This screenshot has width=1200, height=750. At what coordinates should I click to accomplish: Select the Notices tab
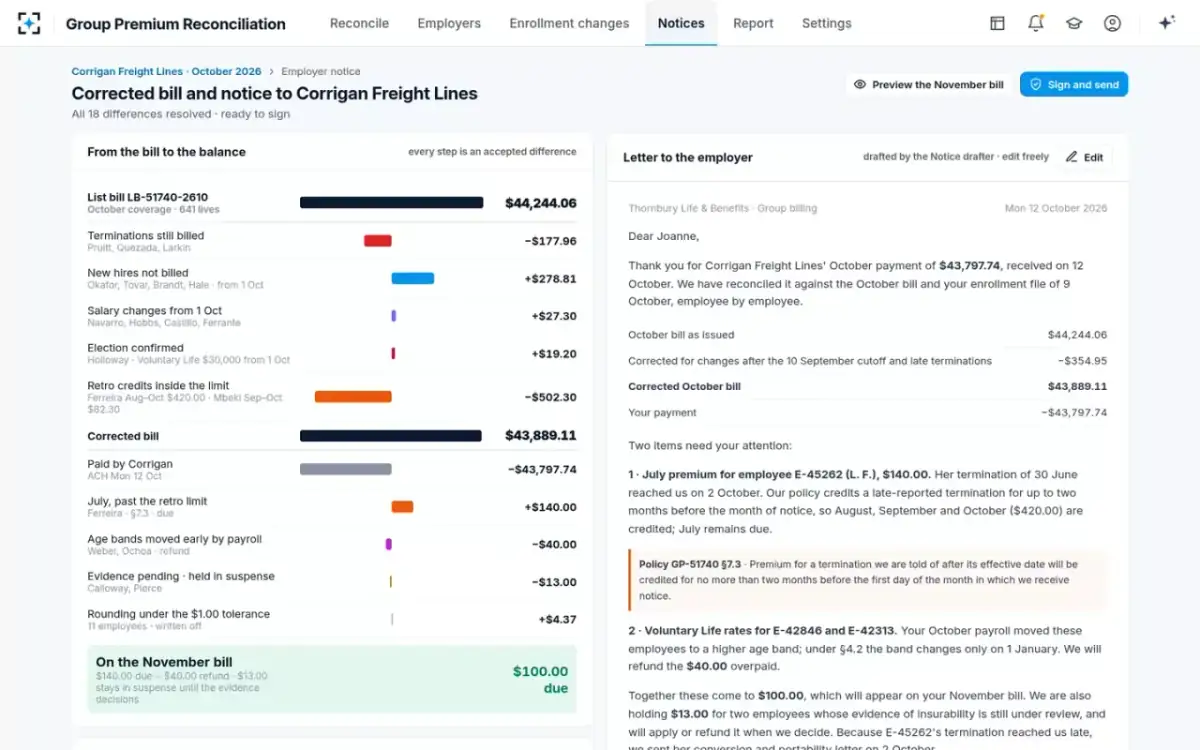(681, 23)
